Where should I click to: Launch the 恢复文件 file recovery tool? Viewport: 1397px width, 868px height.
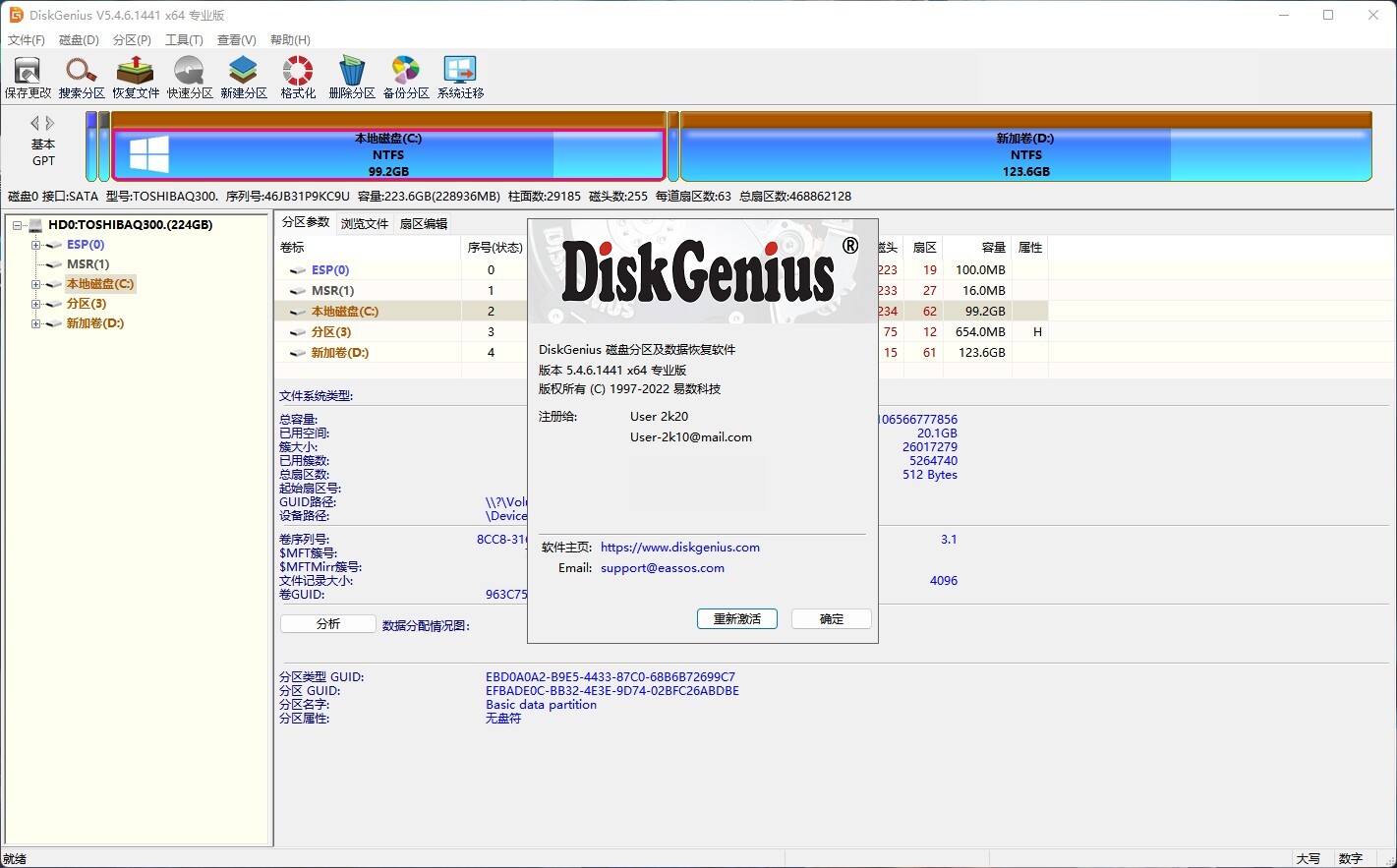pos(136,77)
